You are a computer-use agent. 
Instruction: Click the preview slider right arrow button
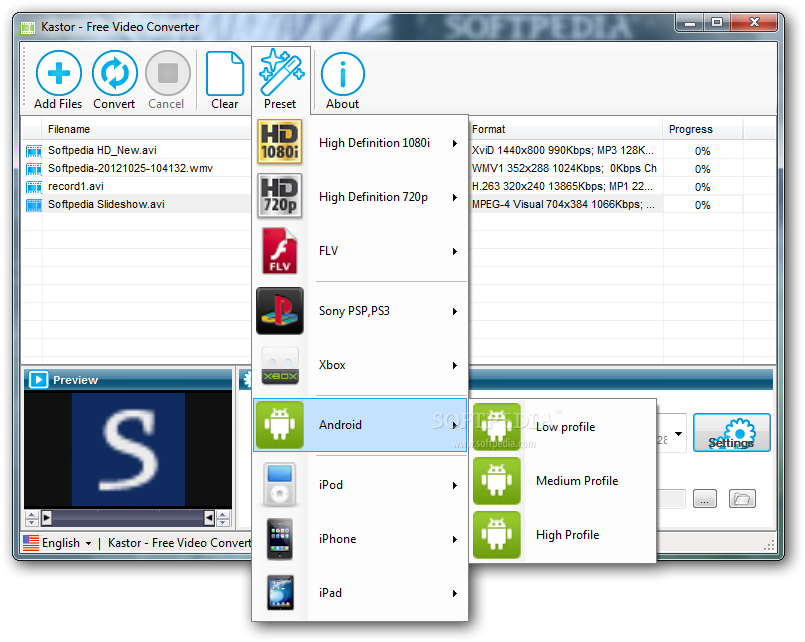tap(209, 518)
